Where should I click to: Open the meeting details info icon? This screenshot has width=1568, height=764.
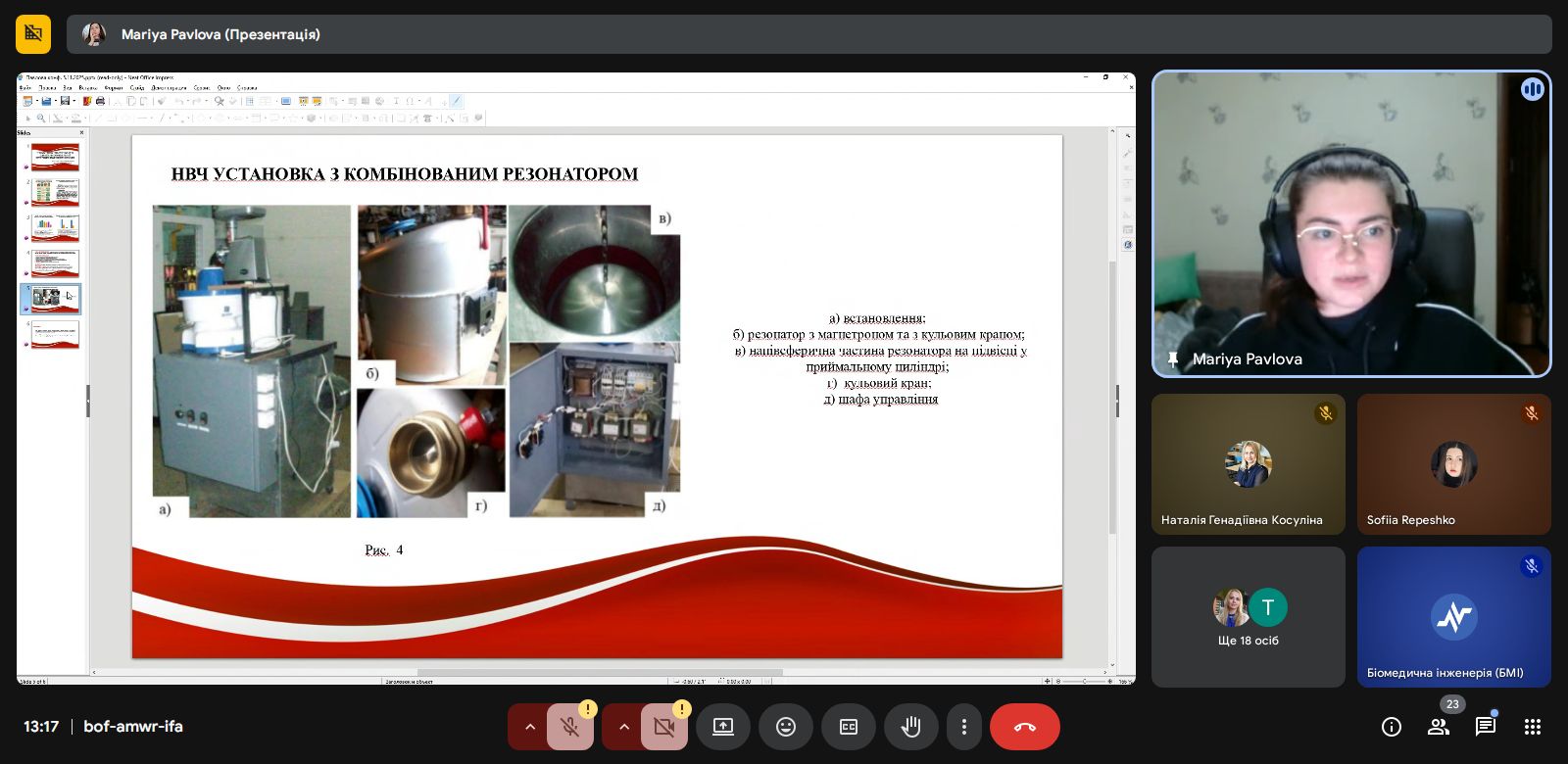(x=1391, y=727)
